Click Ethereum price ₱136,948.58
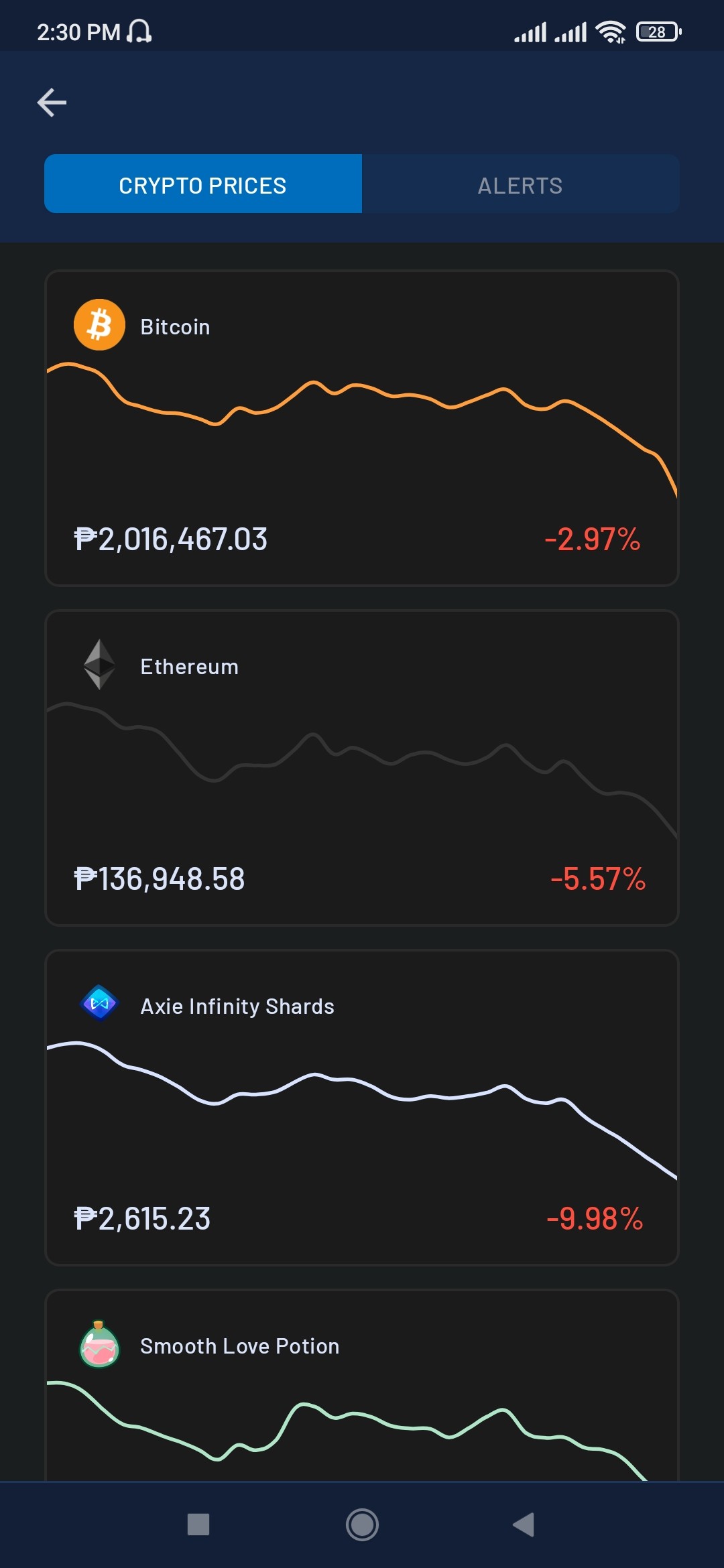724x1568 pixels. (x=160, y=879)
